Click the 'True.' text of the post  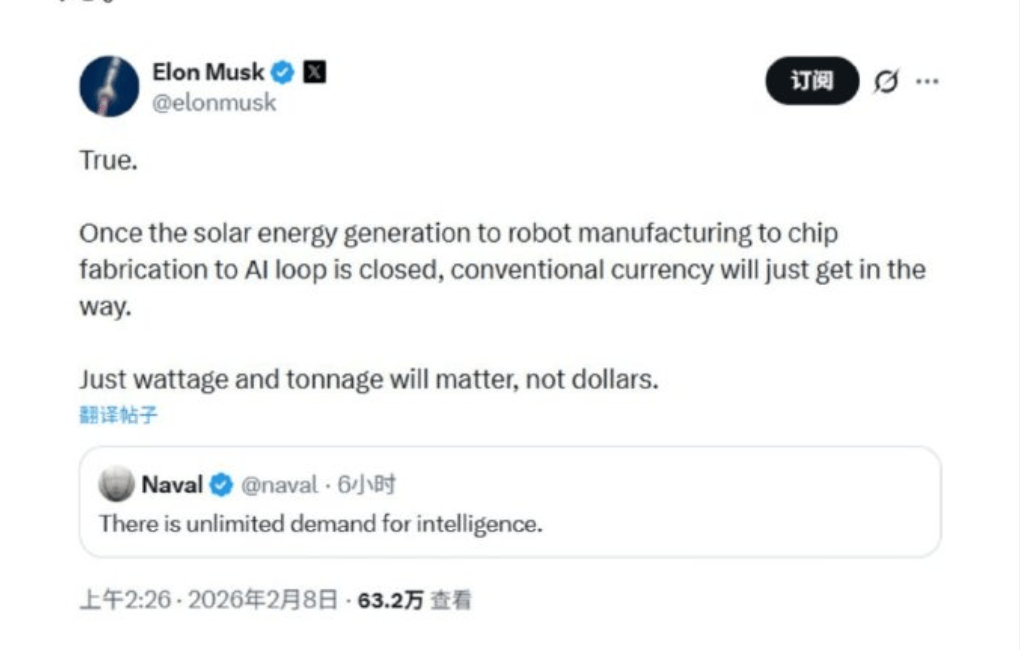(108, 160)
